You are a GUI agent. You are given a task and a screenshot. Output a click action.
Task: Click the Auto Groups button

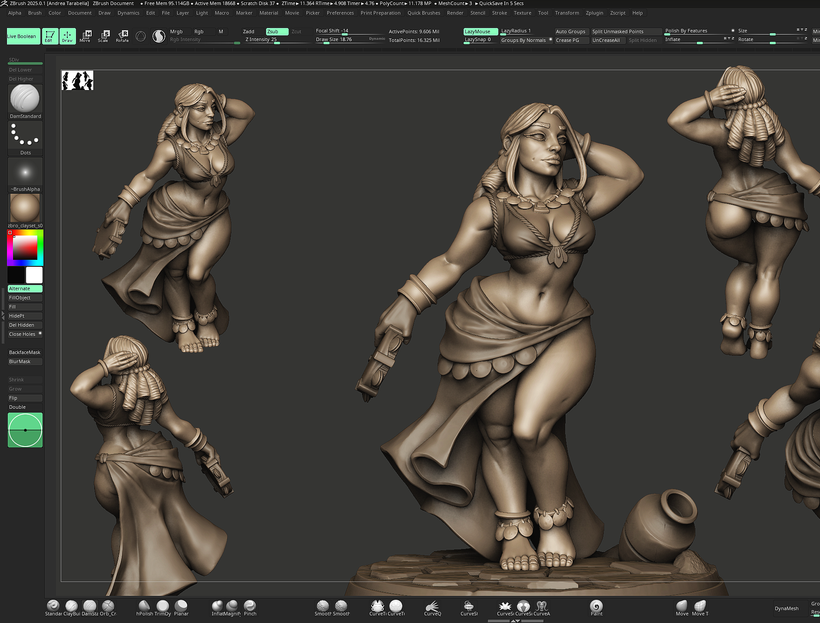(570, 31)
